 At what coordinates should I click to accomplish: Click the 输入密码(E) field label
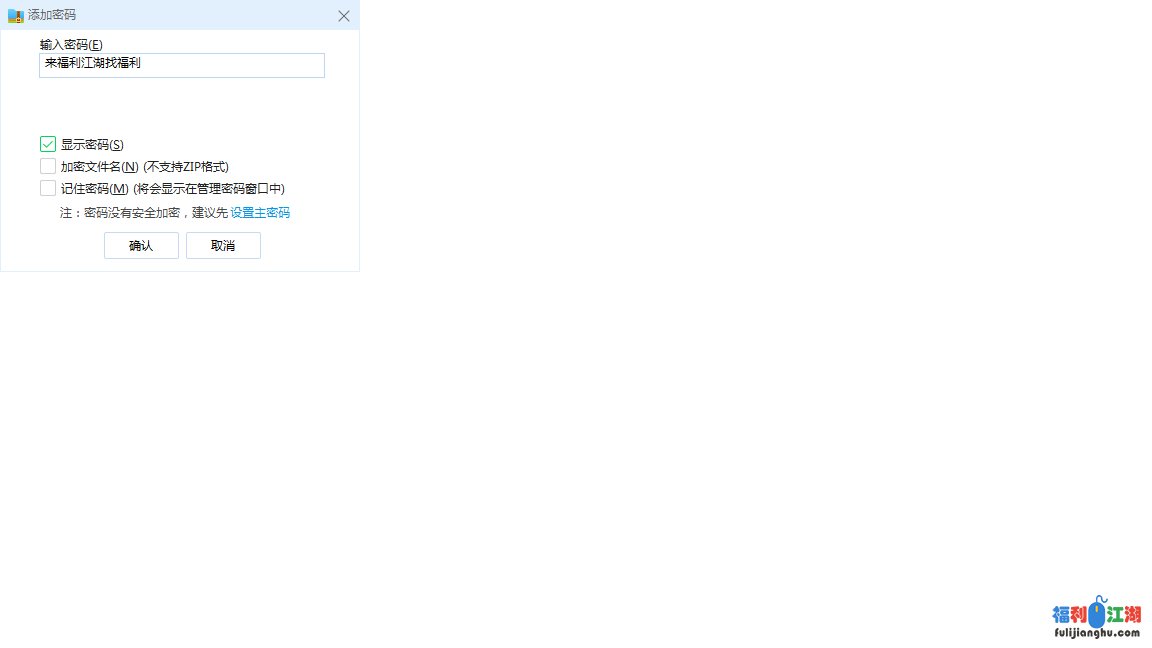click(71, 45)
